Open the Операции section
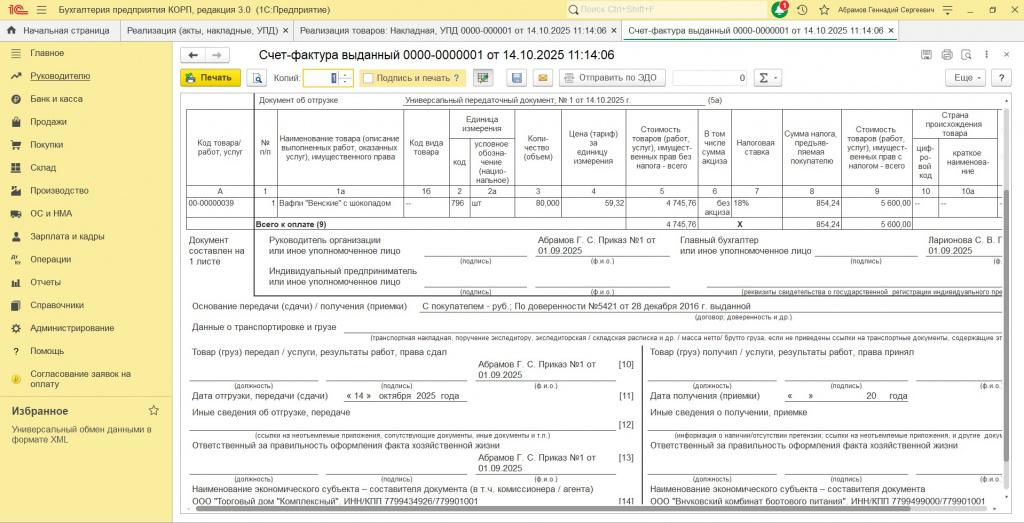The width and height of the screenshot is (1024, 523). pos(50,259)
